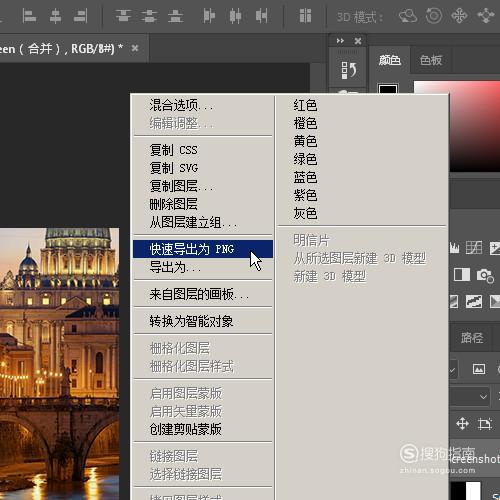Click the align horizontal centers icon
This screenshot has height=500, width=500.
point(55,16)
